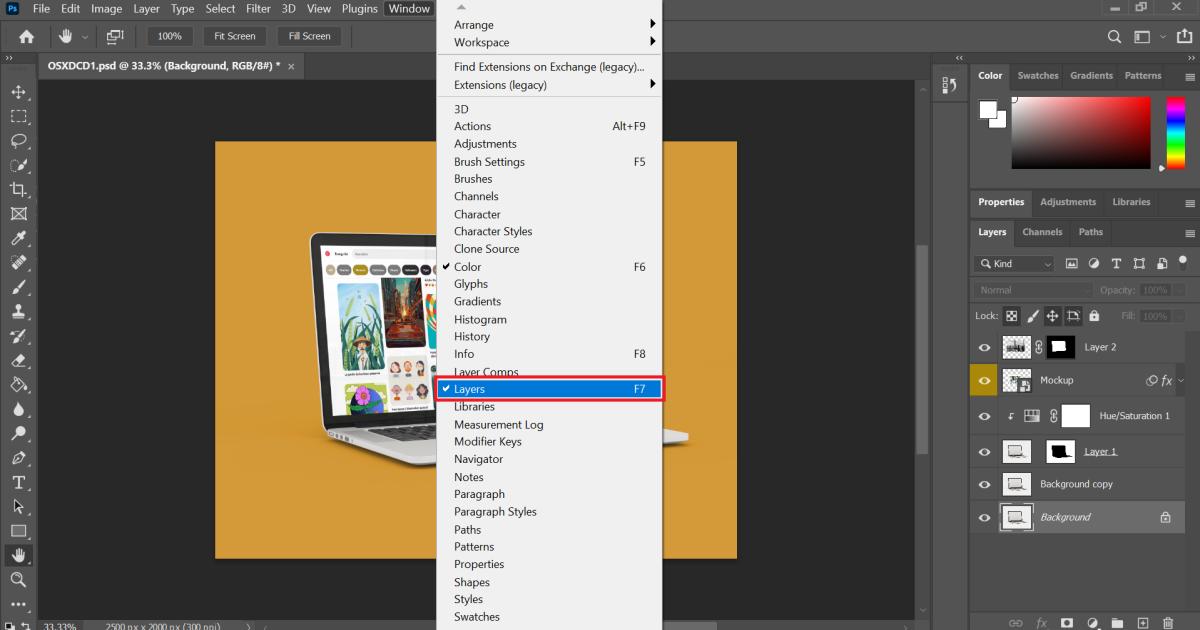This screenshot has height=630, width=1200.
Task: Pick a hue on the rainbow color spectrum slider
Action: [x=1176, y=130]
